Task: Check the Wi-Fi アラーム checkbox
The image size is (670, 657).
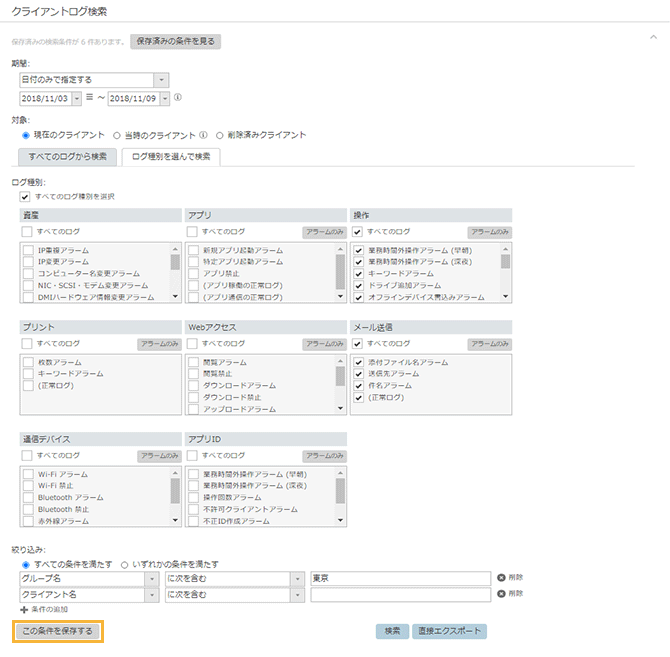Action: point(28,474)
